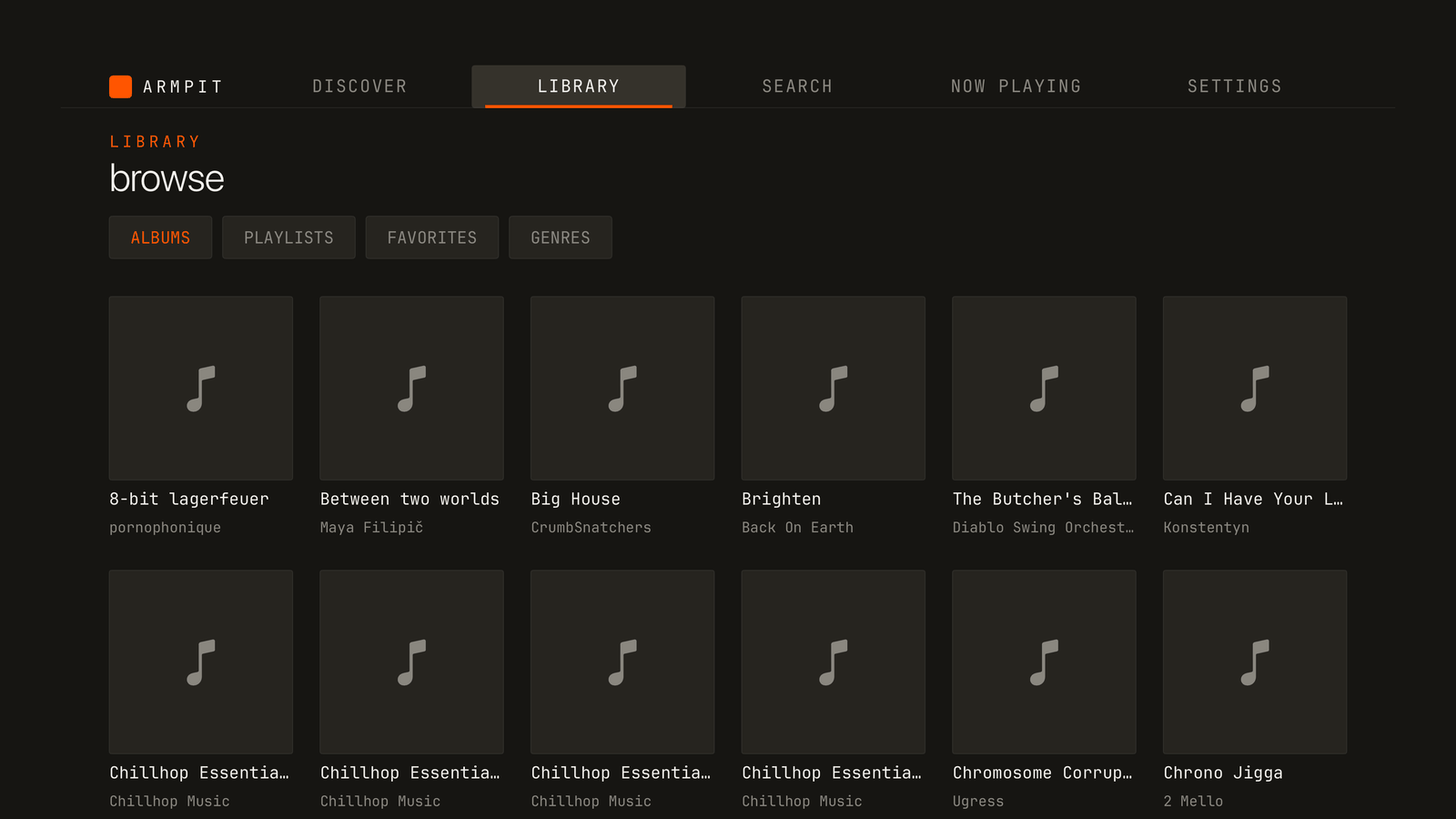The height and width of the screenshot is (819, 1456).
Task: Click artist name 'Diablo Swing Orchest…'
Action: 1044,528
